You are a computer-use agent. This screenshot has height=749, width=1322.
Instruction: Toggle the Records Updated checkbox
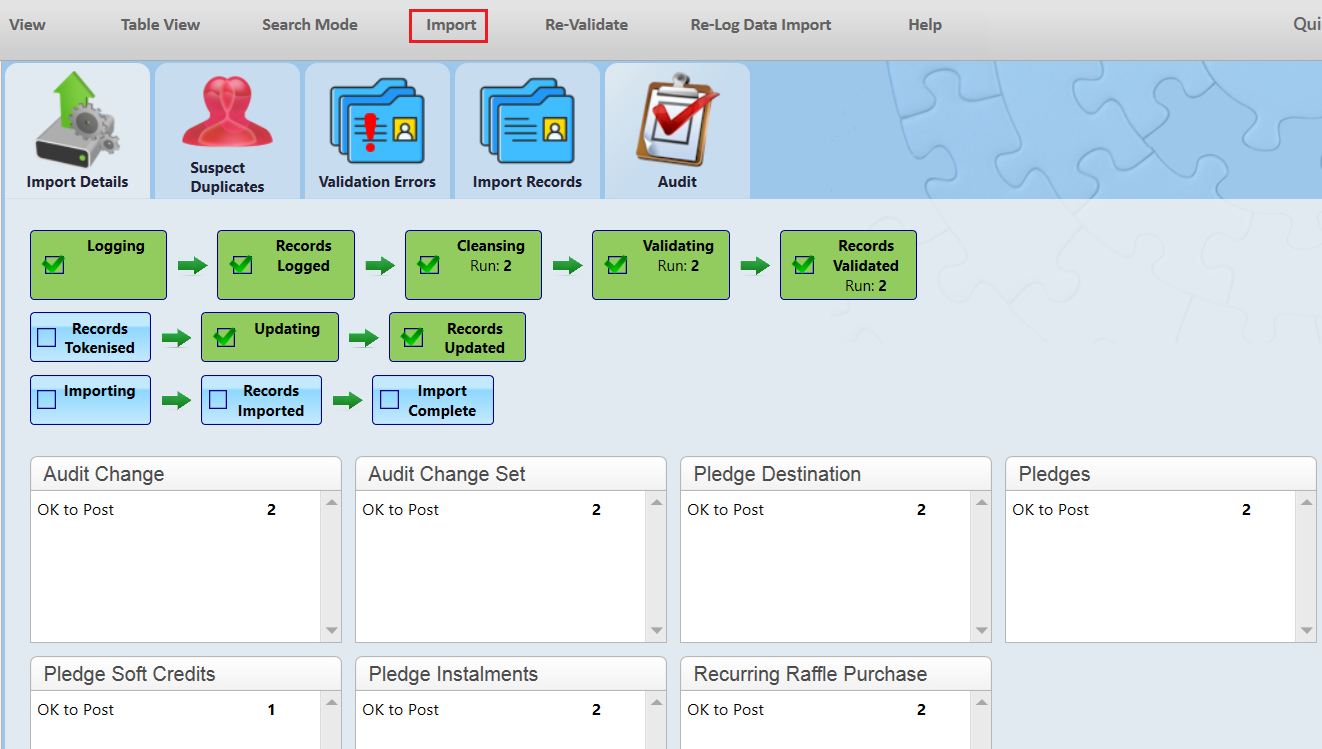tap(413, 338)
